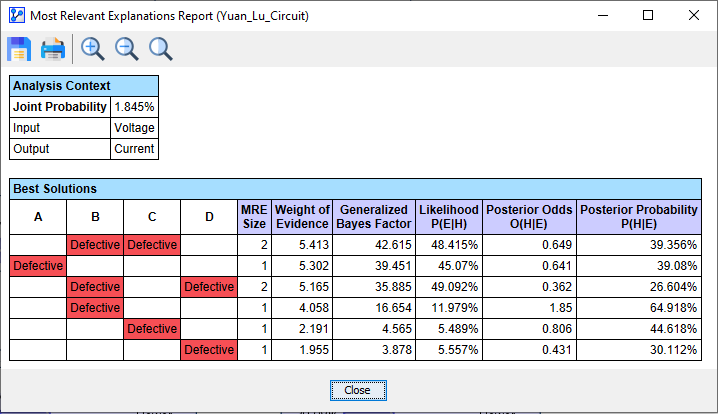Screen dimensions: 718x414
Task: Minimize the report window
Action: pos(602,16)
